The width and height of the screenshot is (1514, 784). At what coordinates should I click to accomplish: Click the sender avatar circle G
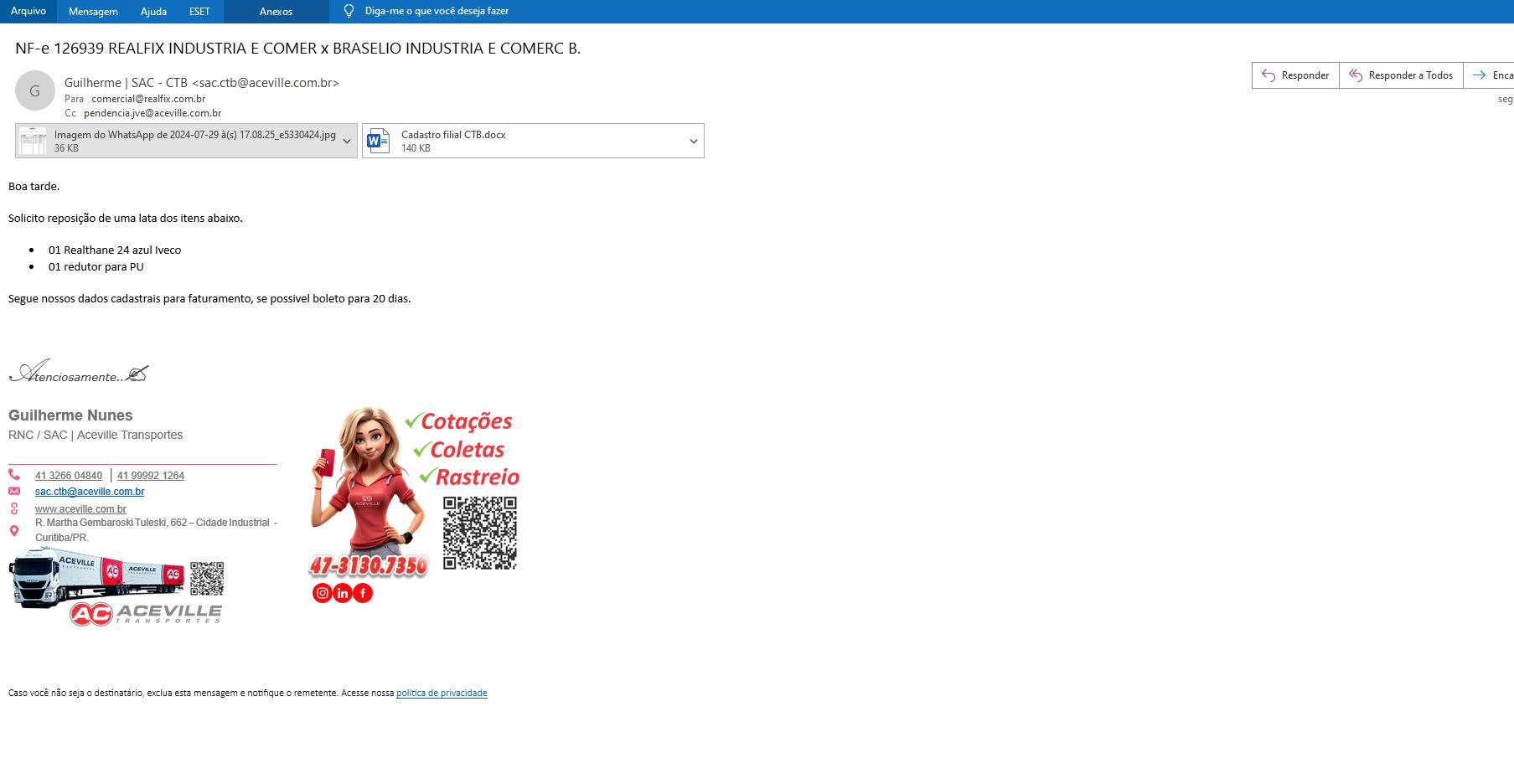pyautogui.click(x=35, y=91)
